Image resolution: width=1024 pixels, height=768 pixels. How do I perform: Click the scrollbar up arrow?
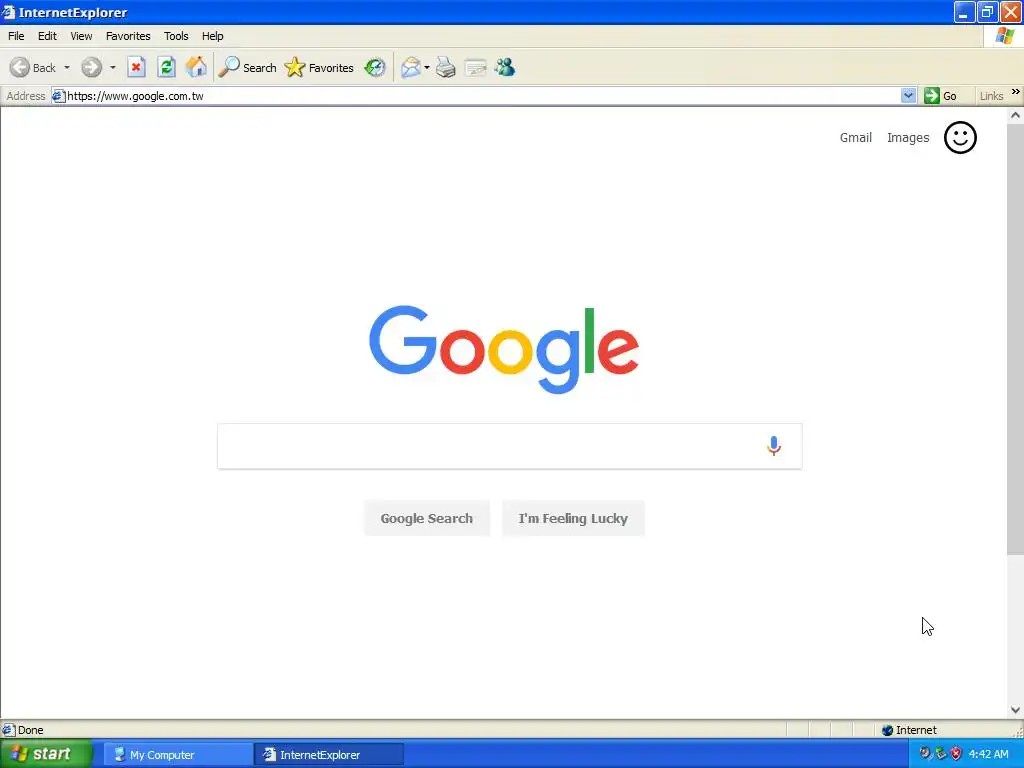coord(1015,116)
